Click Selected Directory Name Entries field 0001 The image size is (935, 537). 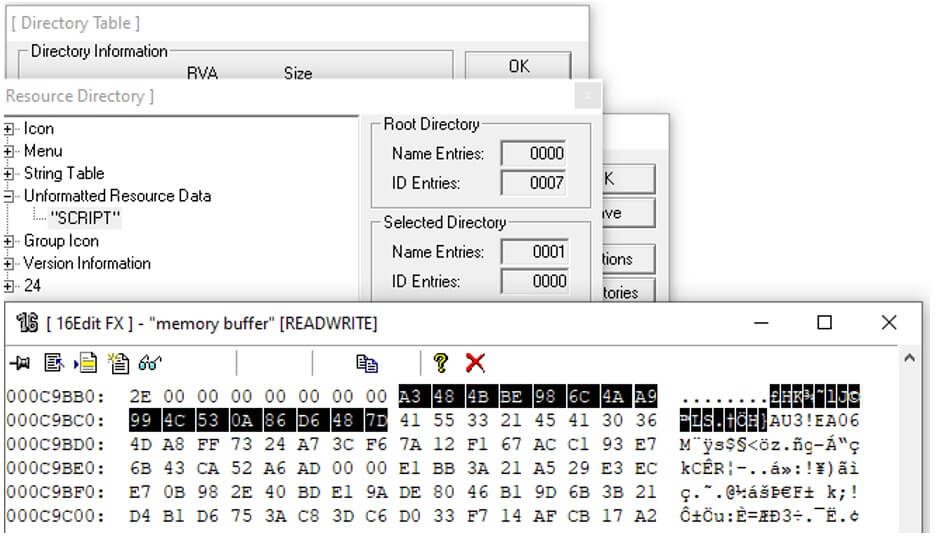(x=534, y=252)
